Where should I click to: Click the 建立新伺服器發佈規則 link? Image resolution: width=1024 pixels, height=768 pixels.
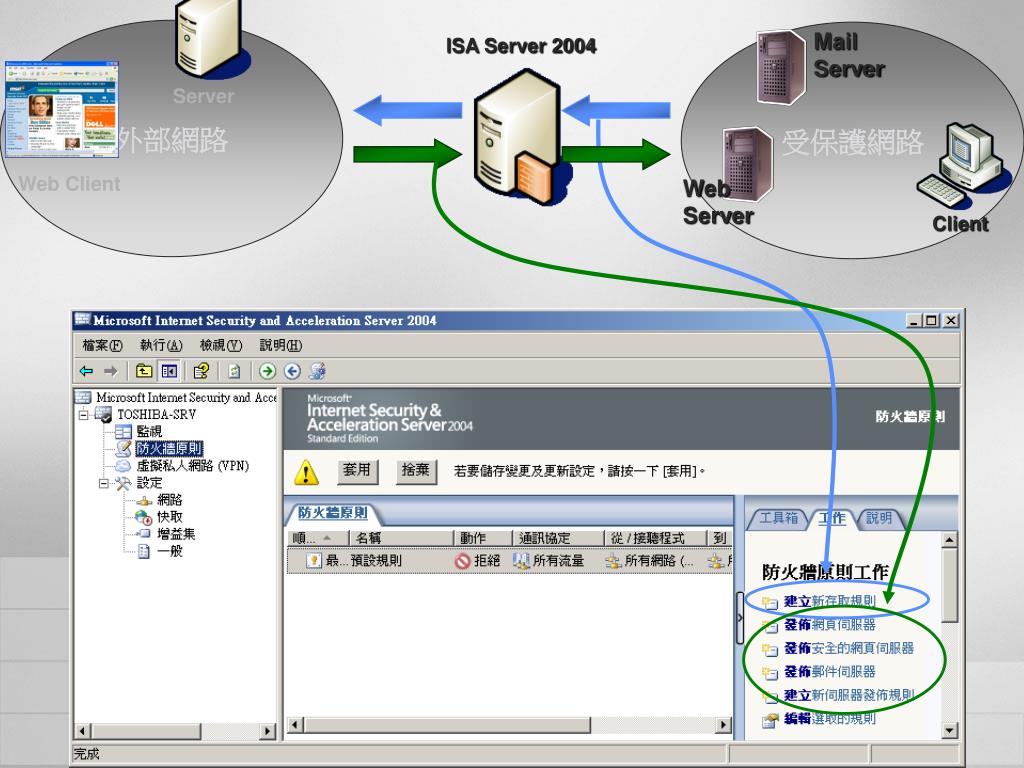(x=849, y=695)
